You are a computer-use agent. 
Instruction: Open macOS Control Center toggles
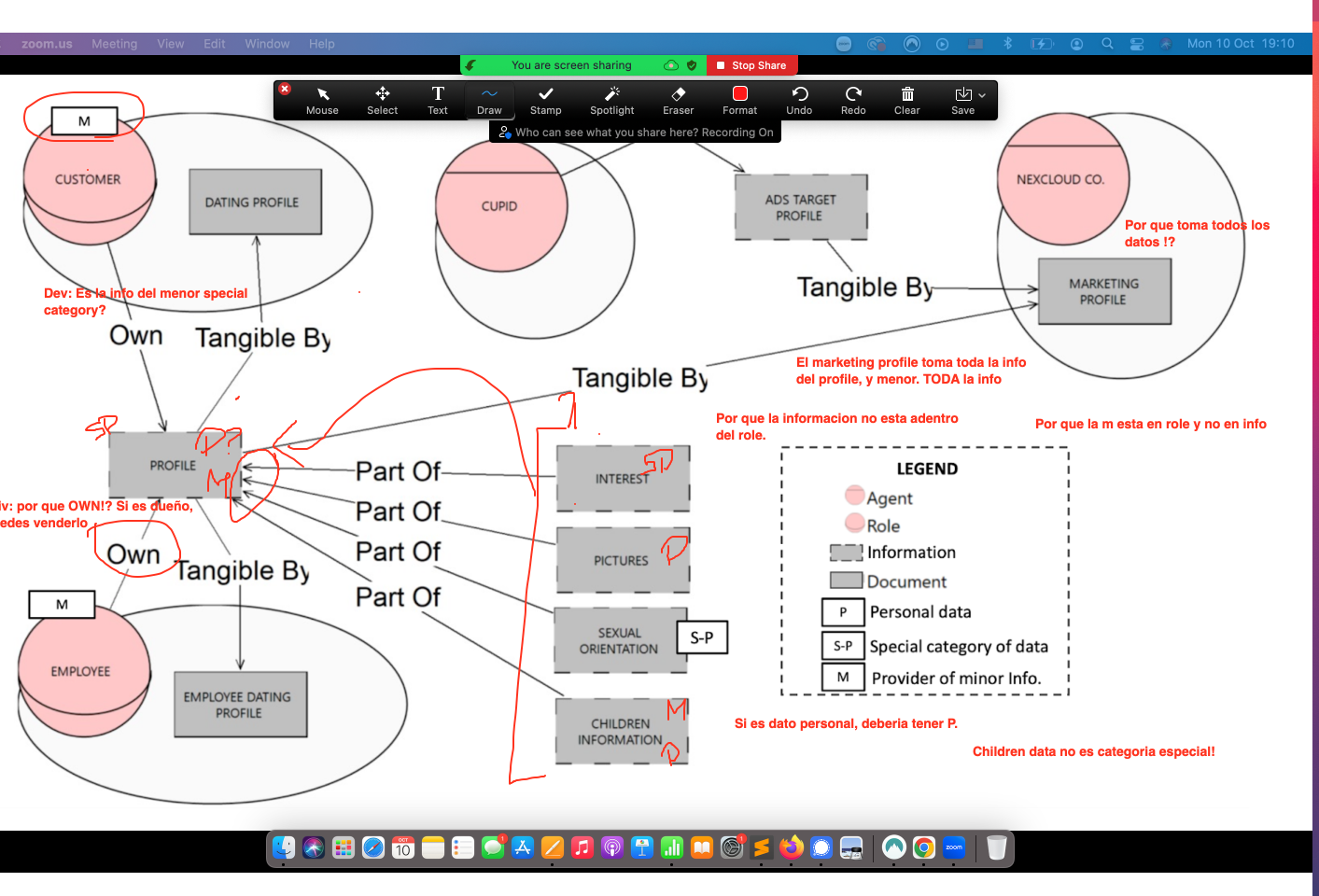point(1136,44)
